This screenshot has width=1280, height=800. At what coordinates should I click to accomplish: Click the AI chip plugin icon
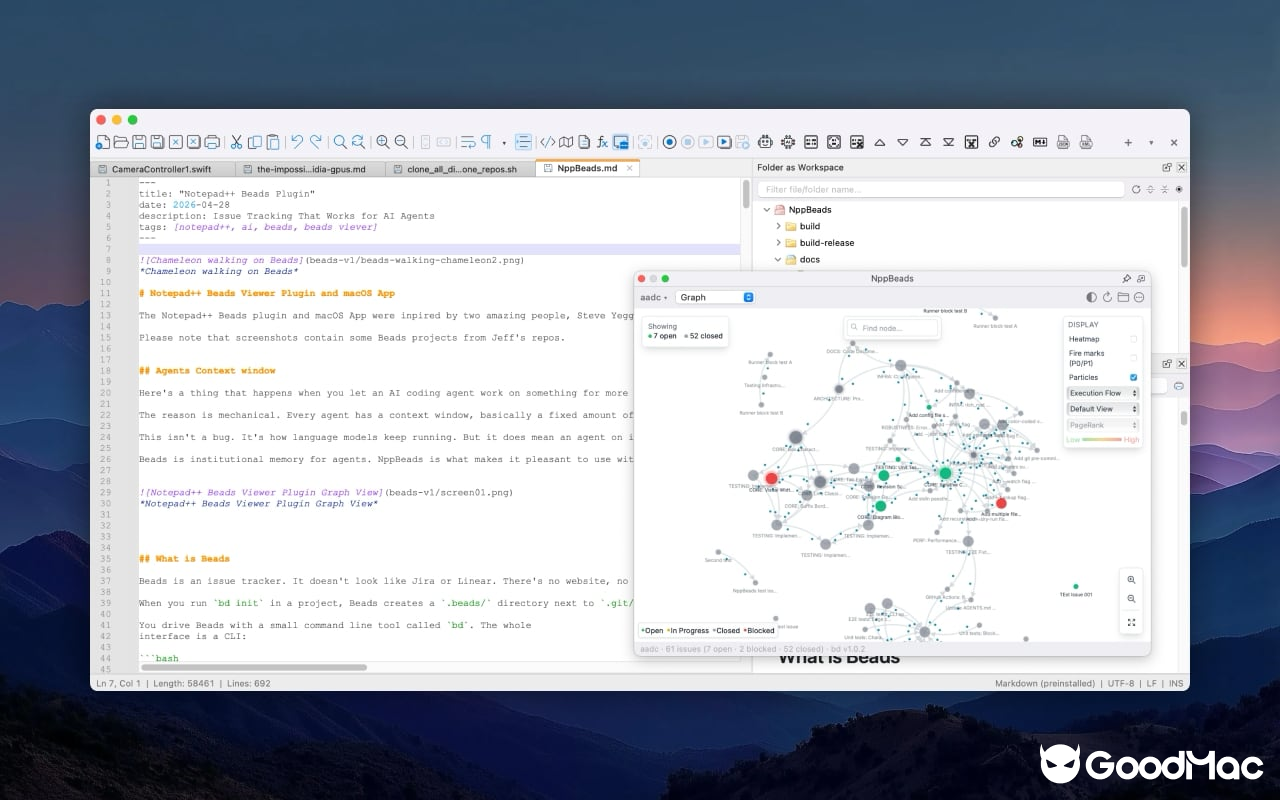point(788,142)
